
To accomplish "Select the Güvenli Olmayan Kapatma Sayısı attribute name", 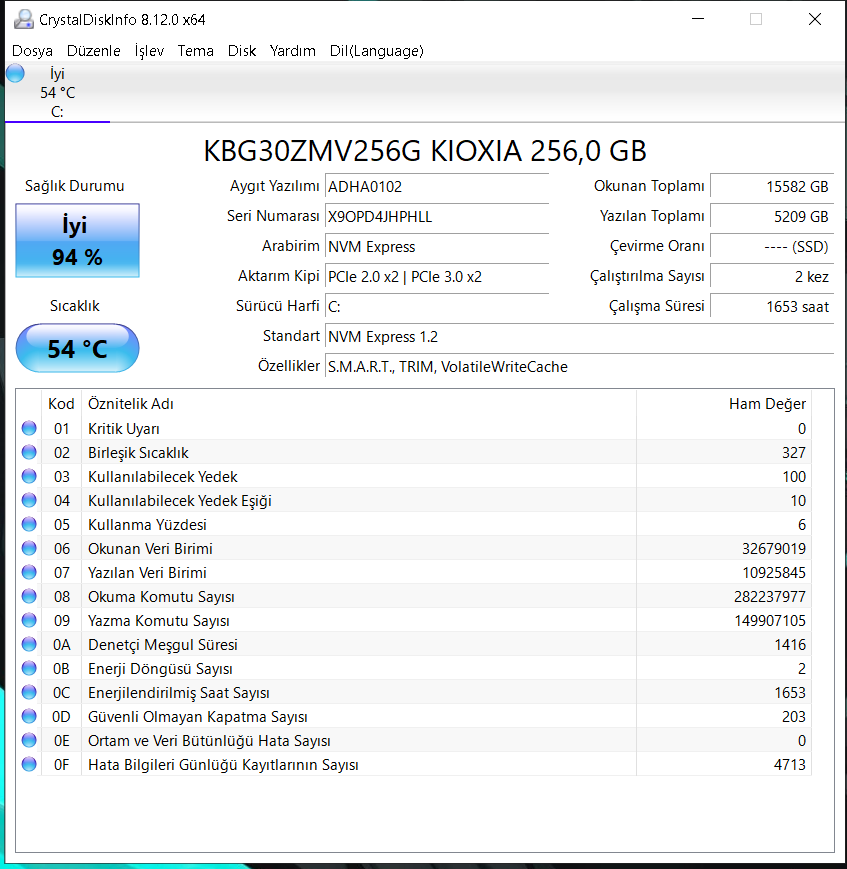I will pyautogui.click(x=197, y=717).
